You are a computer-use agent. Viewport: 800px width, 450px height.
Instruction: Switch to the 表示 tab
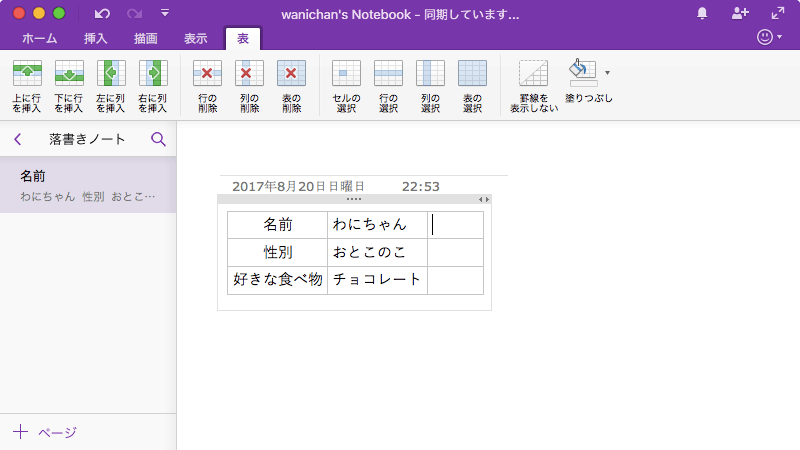pyautogui.click(x=195, y=39)
